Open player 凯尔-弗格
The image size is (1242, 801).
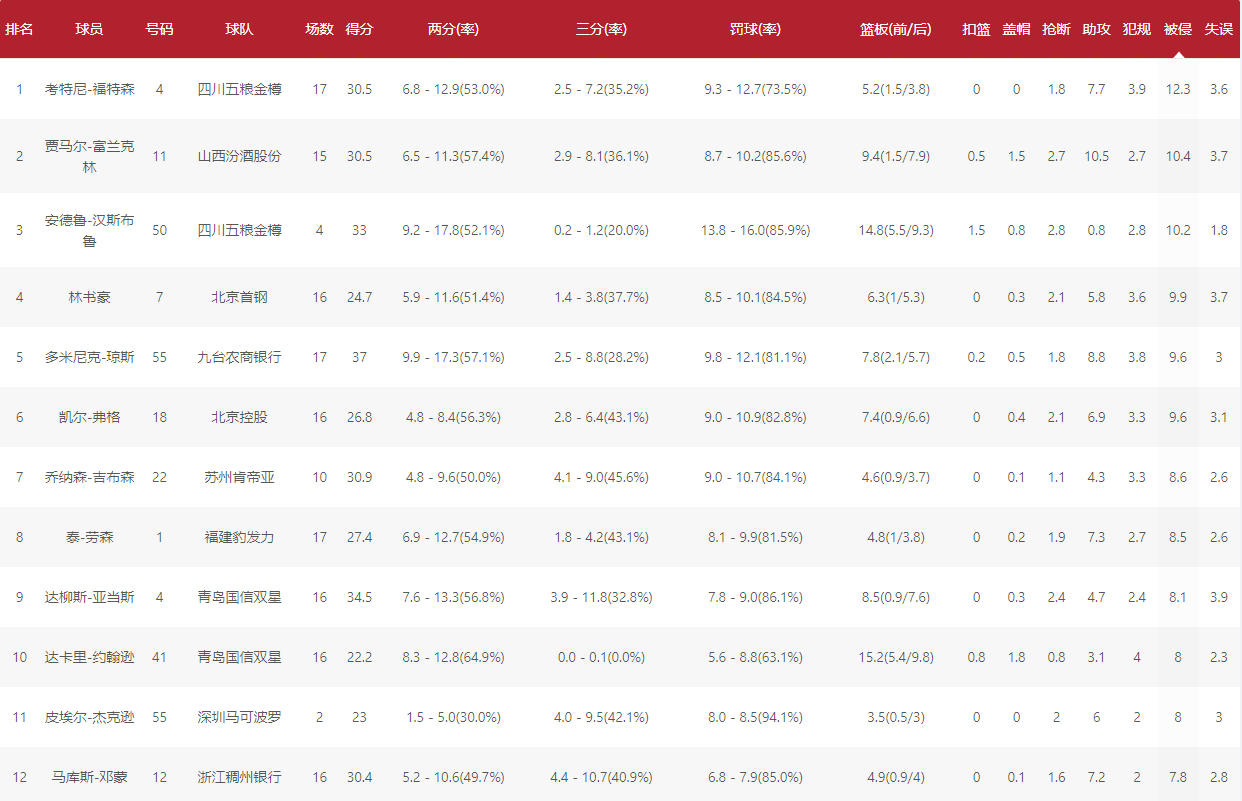coord(89,417)
